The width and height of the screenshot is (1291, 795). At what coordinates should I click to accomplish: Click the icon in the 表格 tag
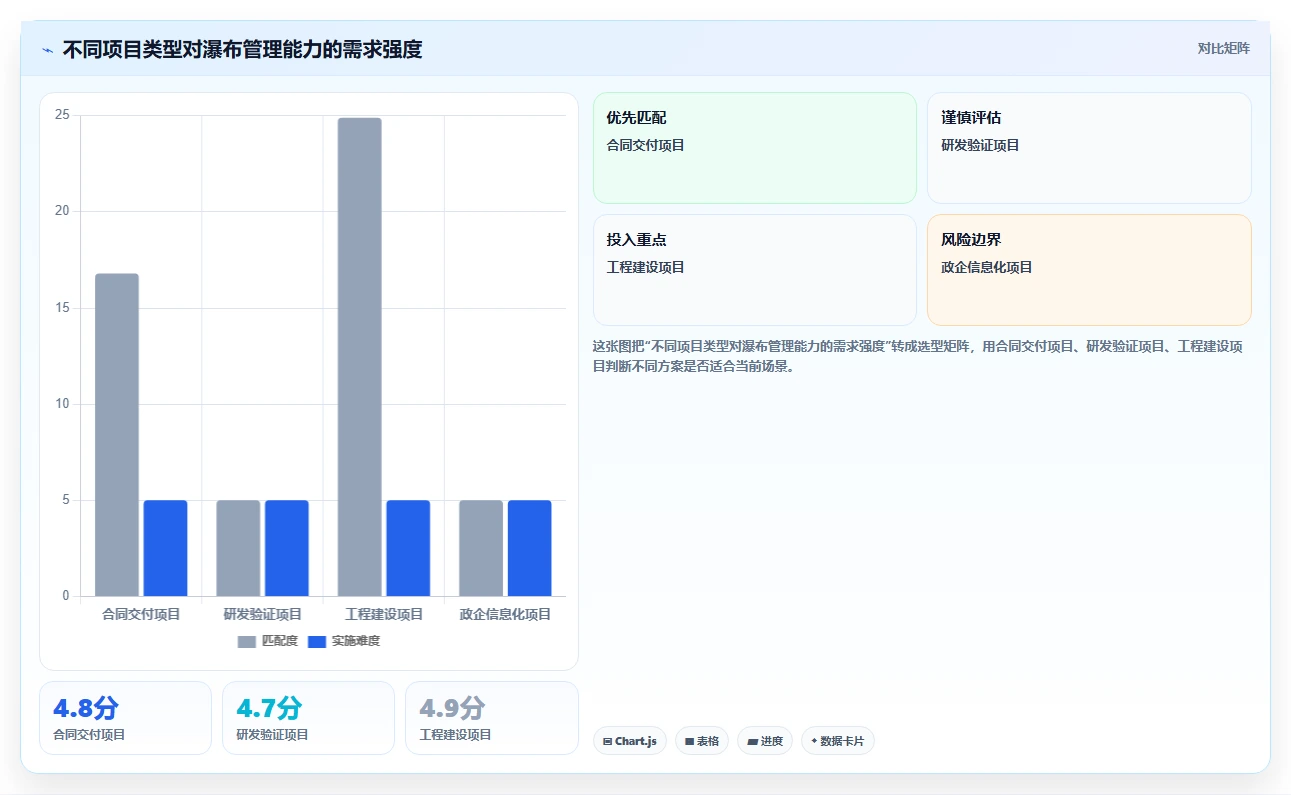689,742
